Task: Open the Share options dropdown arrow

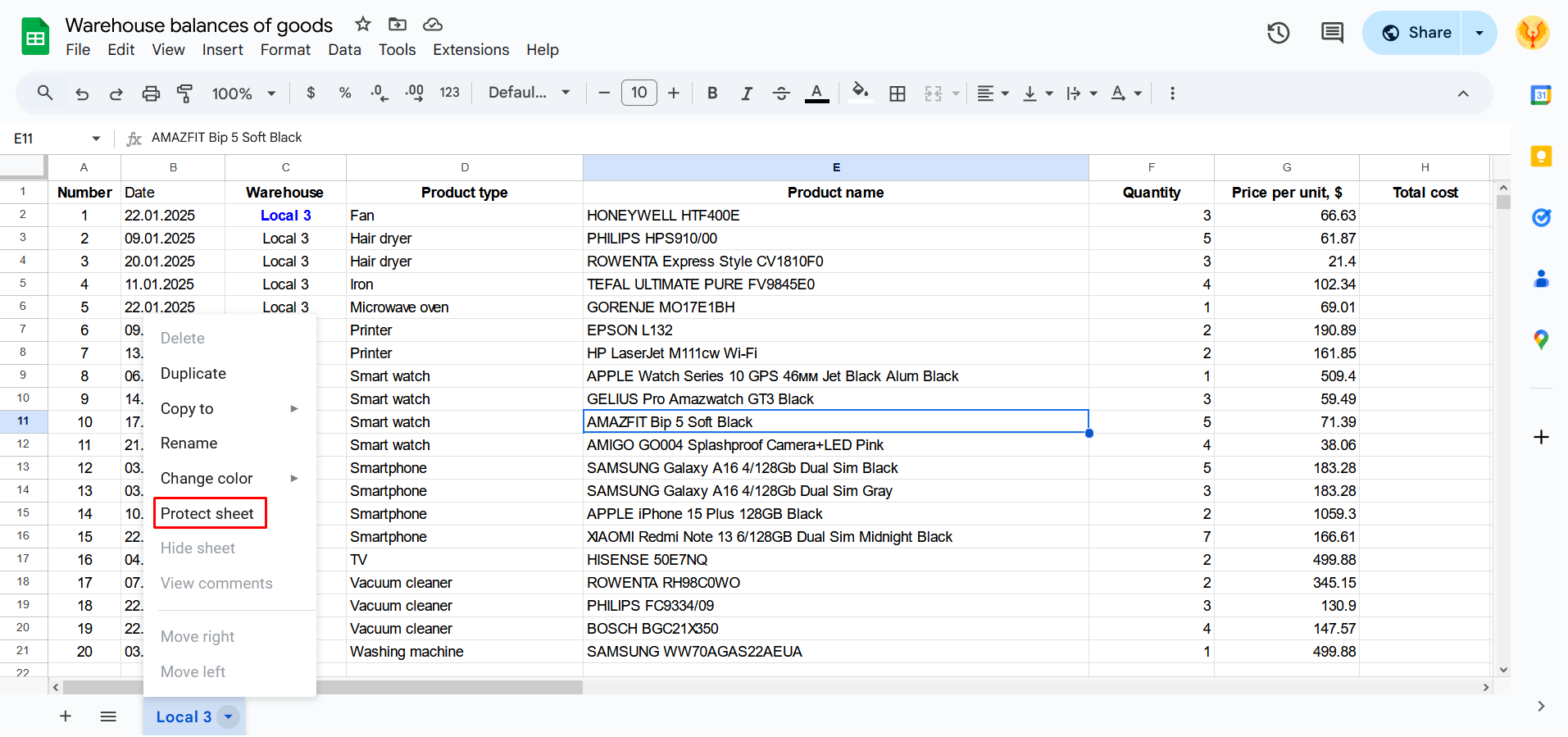Action: [1479, 33]
